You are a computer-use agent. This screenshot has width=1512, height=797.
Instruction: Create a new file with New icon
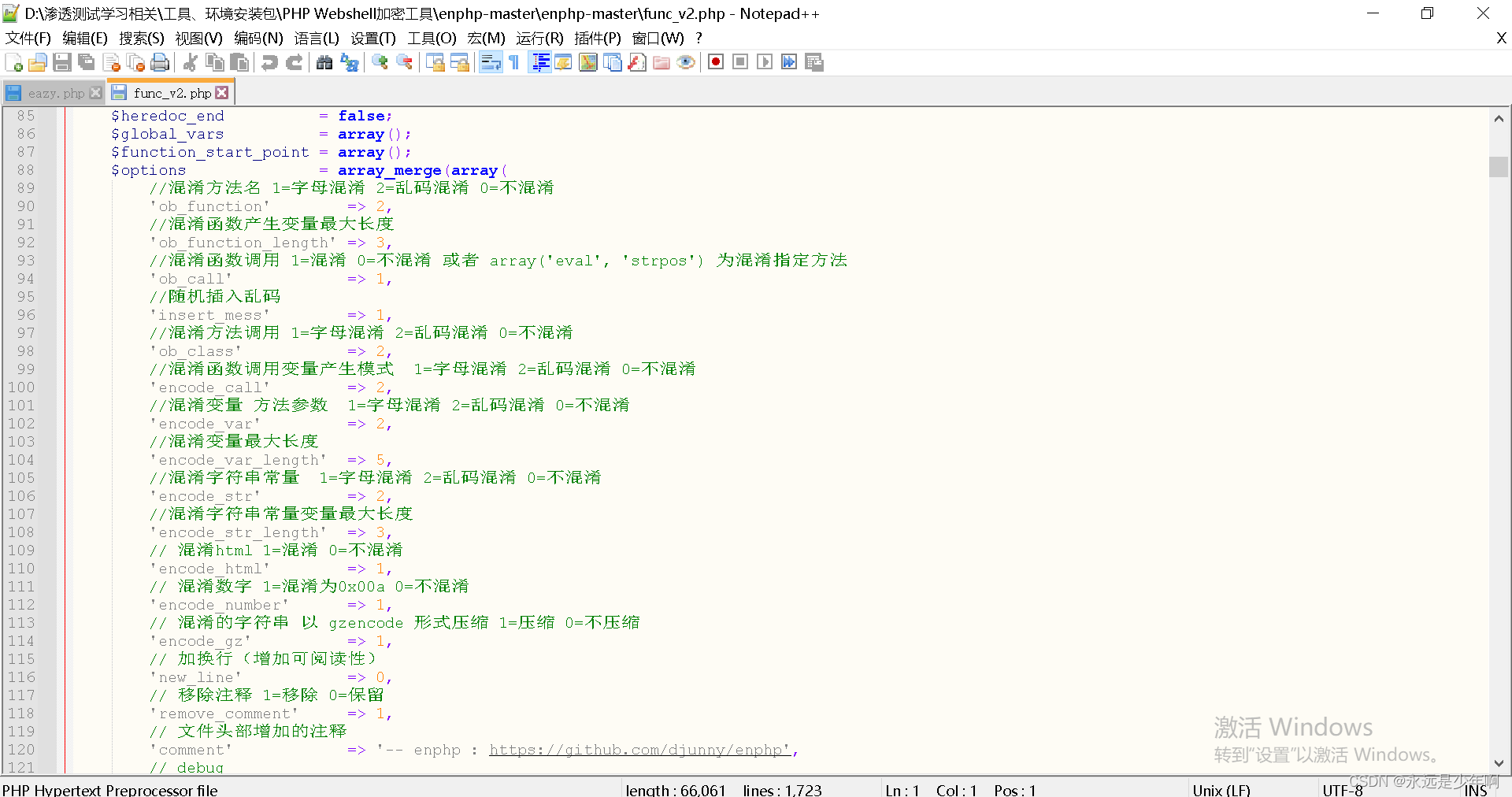[13, 62]
